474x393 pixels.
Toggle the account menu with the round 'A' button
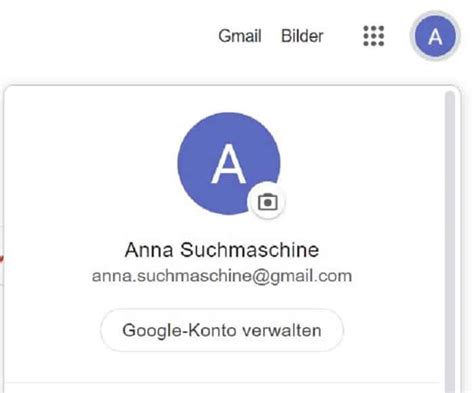click(435, 36)
